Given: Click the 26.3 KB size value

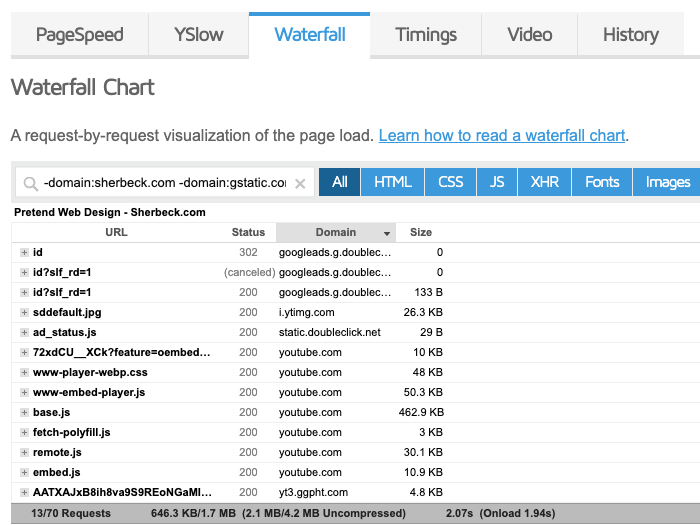Looking at the screenshot, I should coord(423,312).
